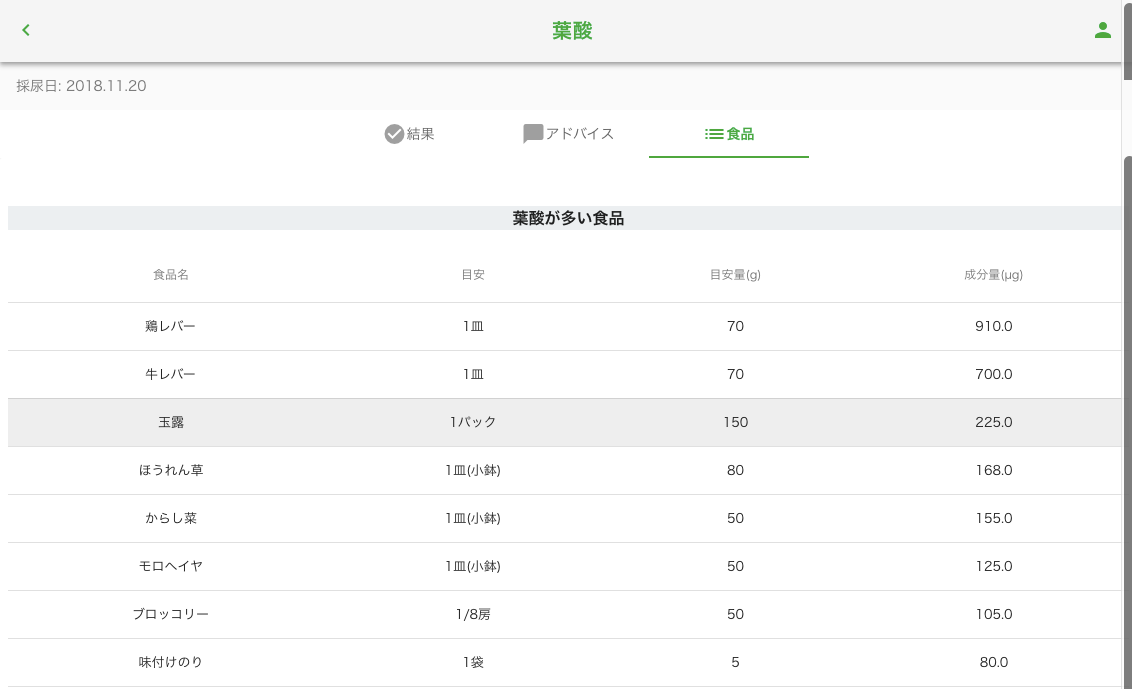Click the からし菜 food entry

pos(170,518)
